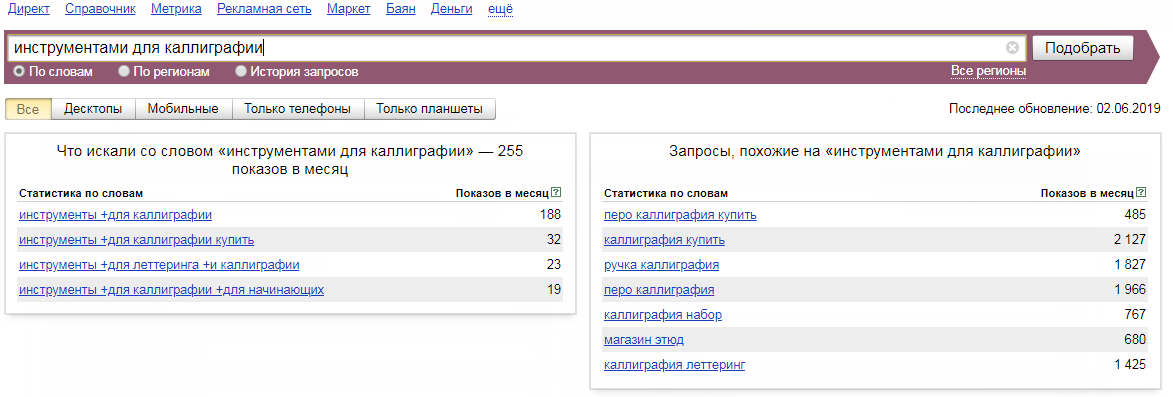Switch to the 'Только телефоны' tab
Image resolution: width=1173 pixels, height=397 pixels.
tap(298, 108)
